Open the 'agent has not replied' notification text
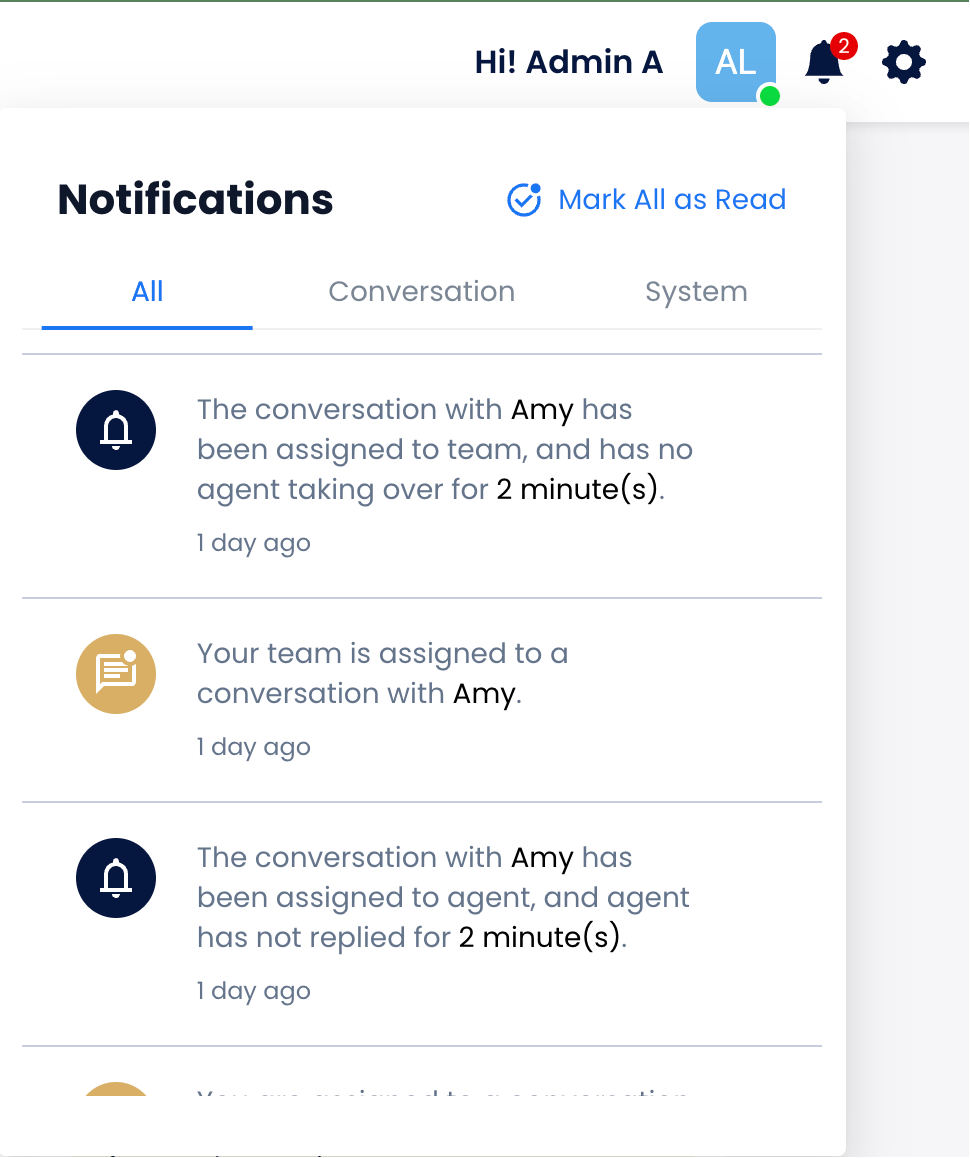Screen dimensions: 970x1158 (443, 898)
